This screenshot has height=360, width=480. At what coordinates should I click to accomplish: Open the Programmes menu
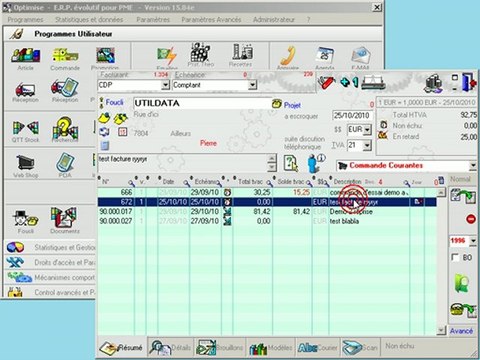point(25,20)
